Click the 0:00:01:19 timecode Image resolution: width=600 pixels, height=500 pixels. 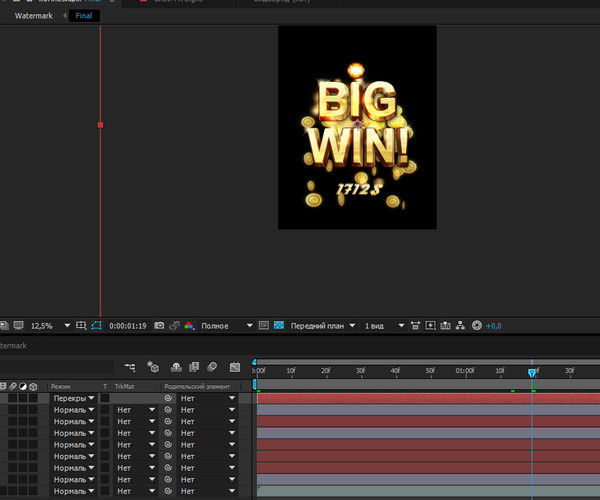[127, 326]
